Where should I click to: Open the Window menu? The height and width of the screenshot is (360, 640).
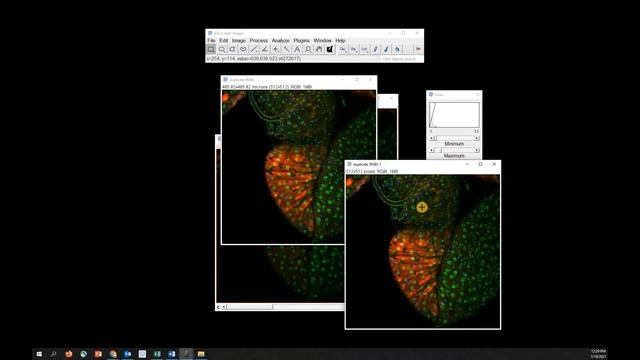coord(322,40)
